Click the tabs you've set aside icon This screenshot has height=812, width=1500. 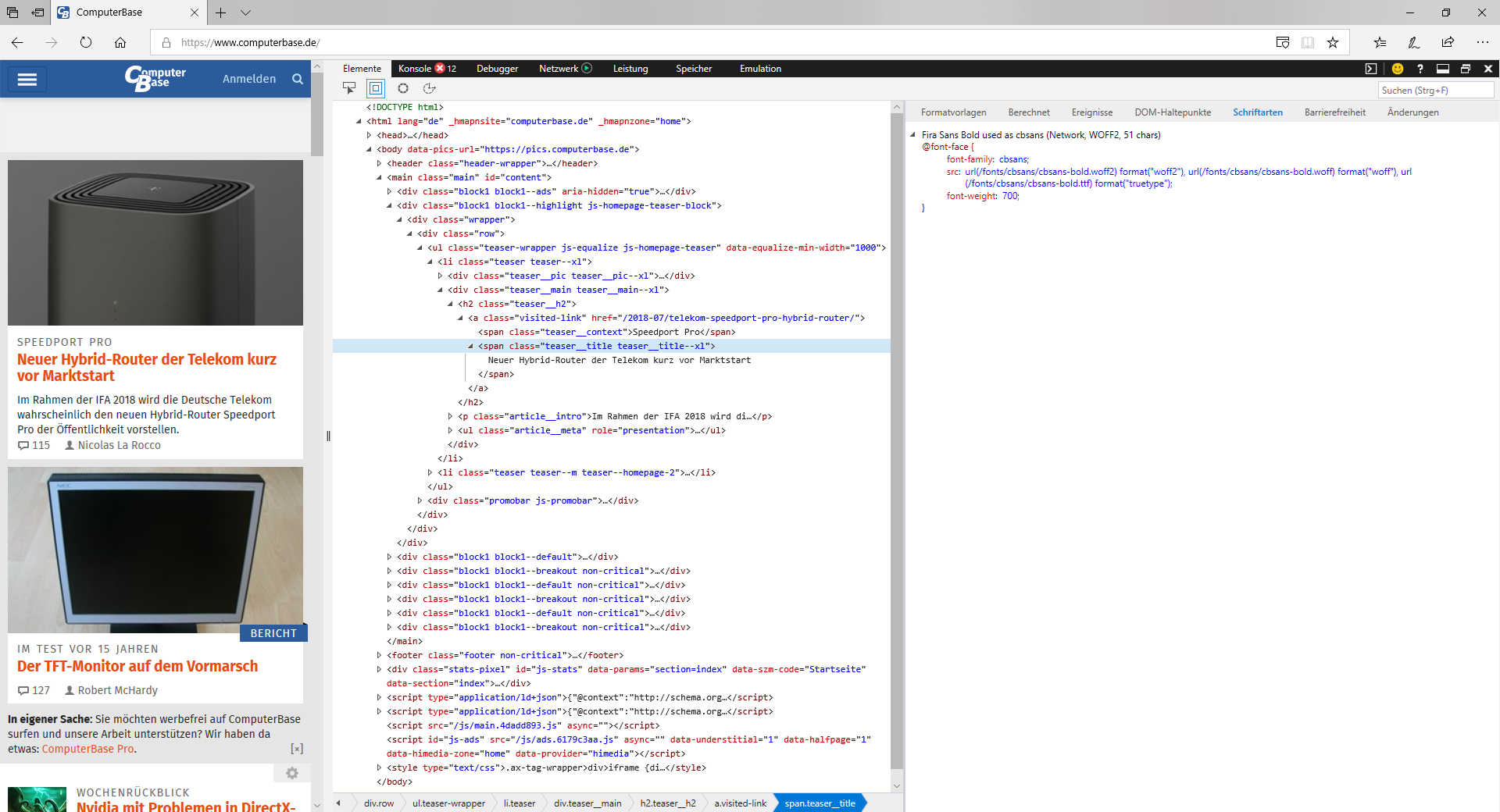pyautogui.click(x=12, y=12)
